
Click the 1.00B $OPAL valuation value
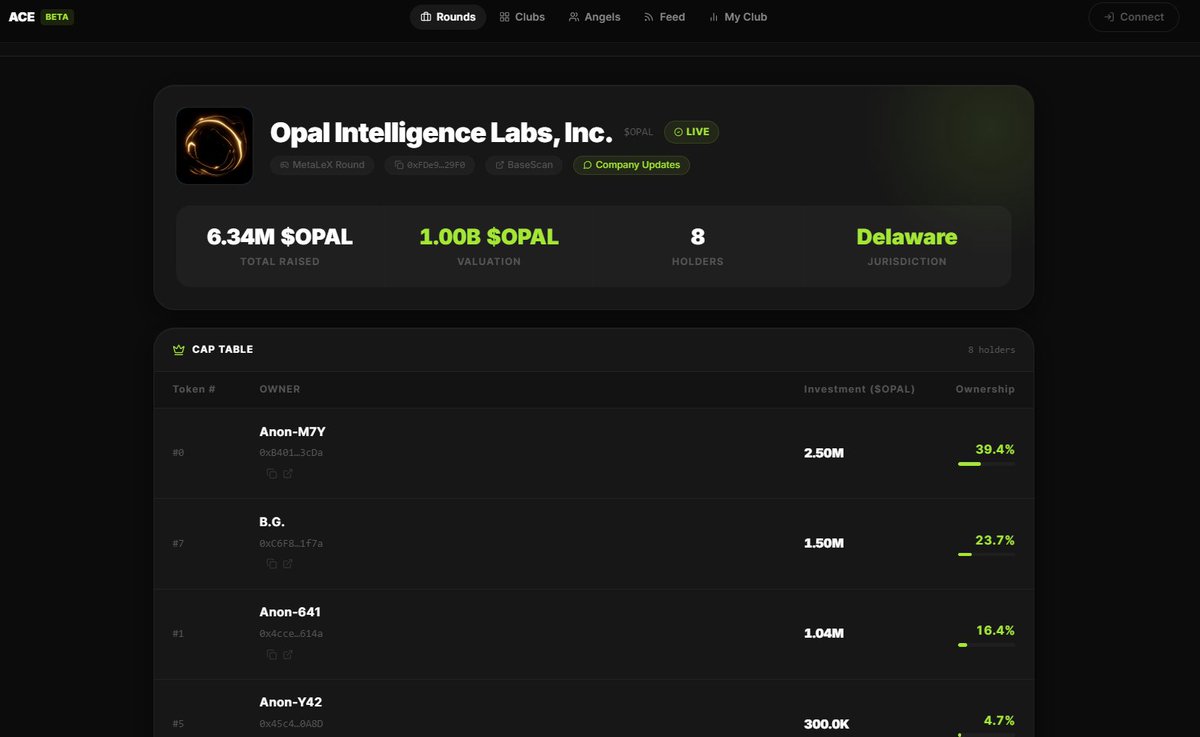[489, 237]
